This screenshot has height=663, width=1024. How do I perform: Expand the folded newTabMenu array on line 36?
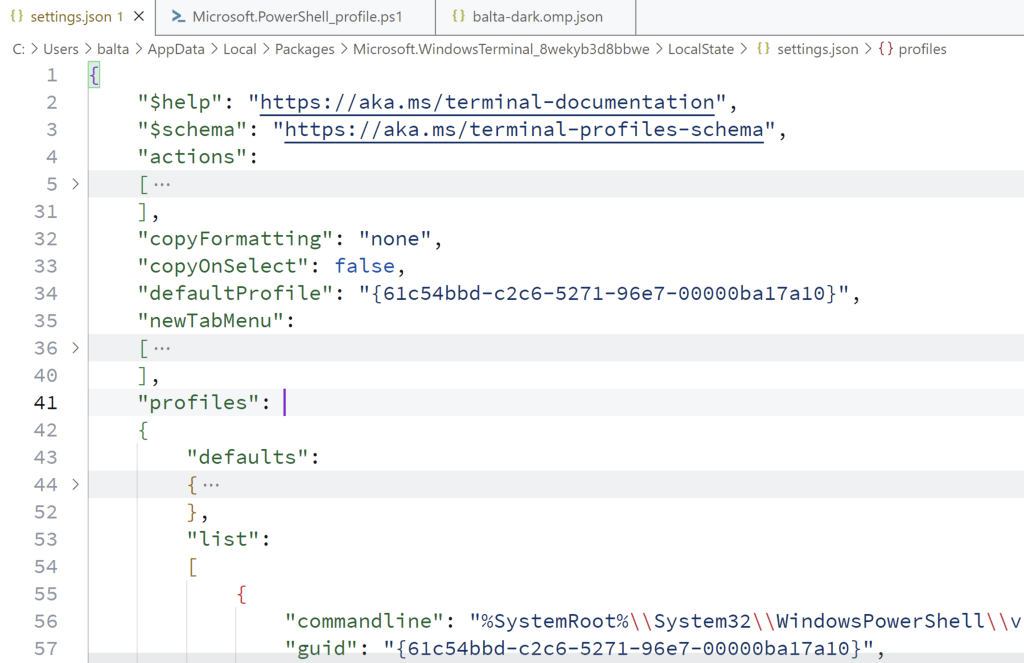click(x=76, y=348)
